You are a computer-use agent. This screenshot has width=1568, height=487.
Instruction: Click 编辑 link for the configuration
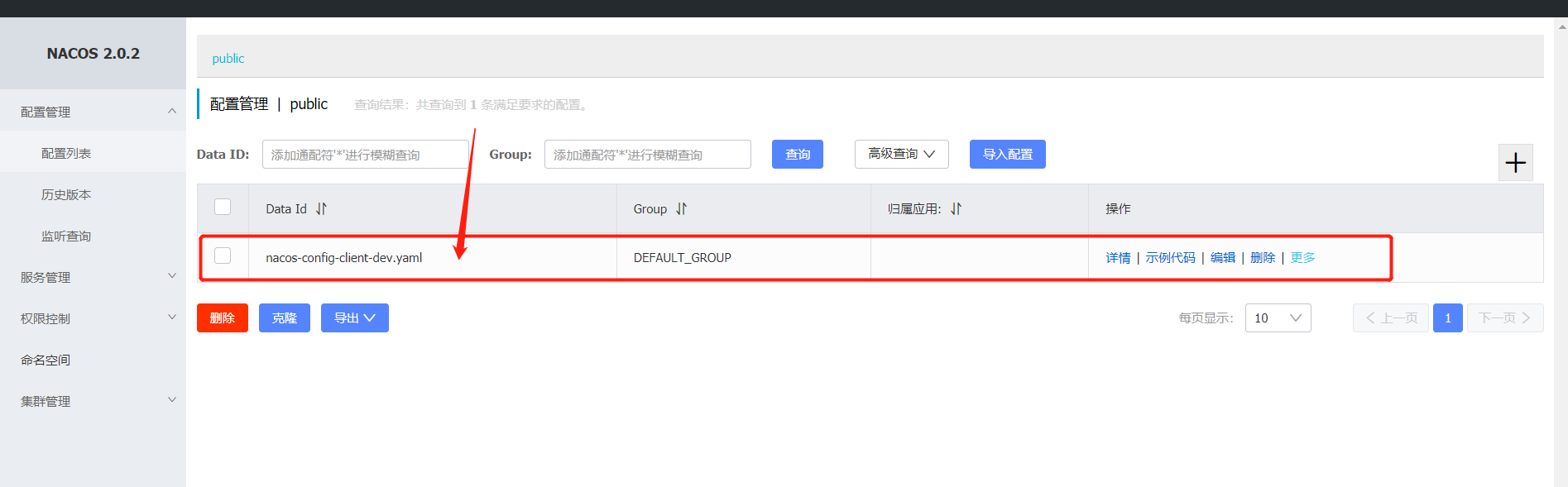pyautogui.click(x=1222, y=258)
